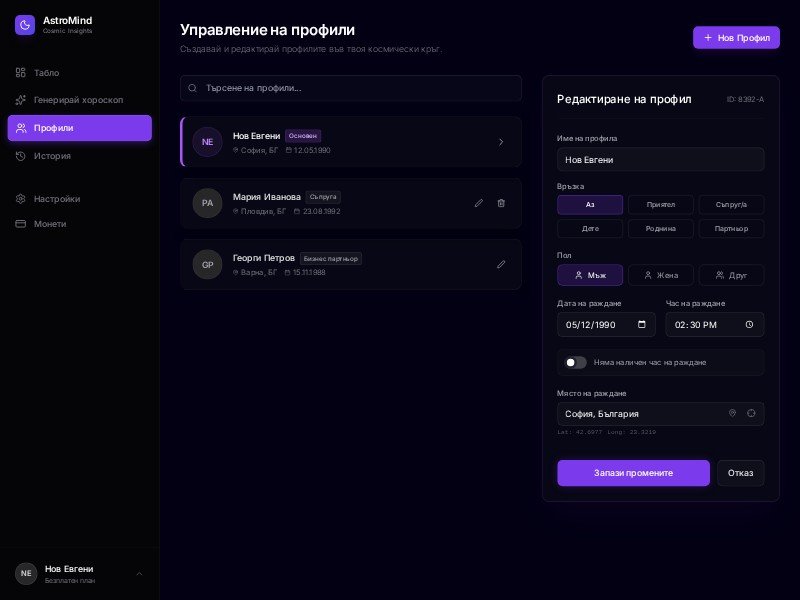Click the edit pencil for Георги Петров
Viewport: 800px width, 600px height.
(501, 264)
